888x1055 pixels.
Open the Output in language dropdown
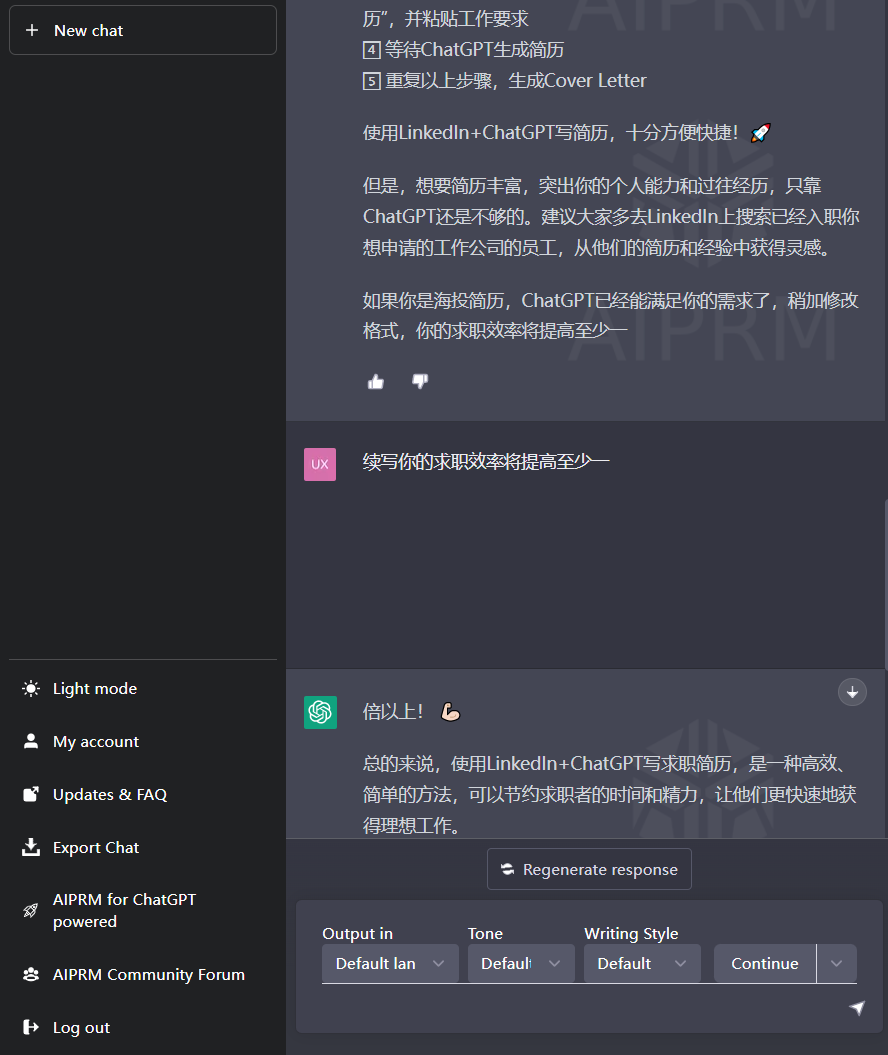coord(390,963)
